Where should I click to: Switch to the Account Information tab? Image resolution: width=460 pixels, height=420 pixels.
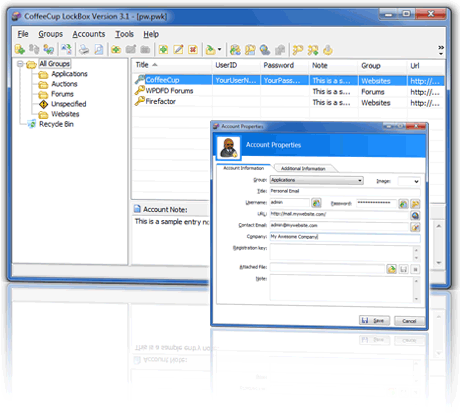243,168
